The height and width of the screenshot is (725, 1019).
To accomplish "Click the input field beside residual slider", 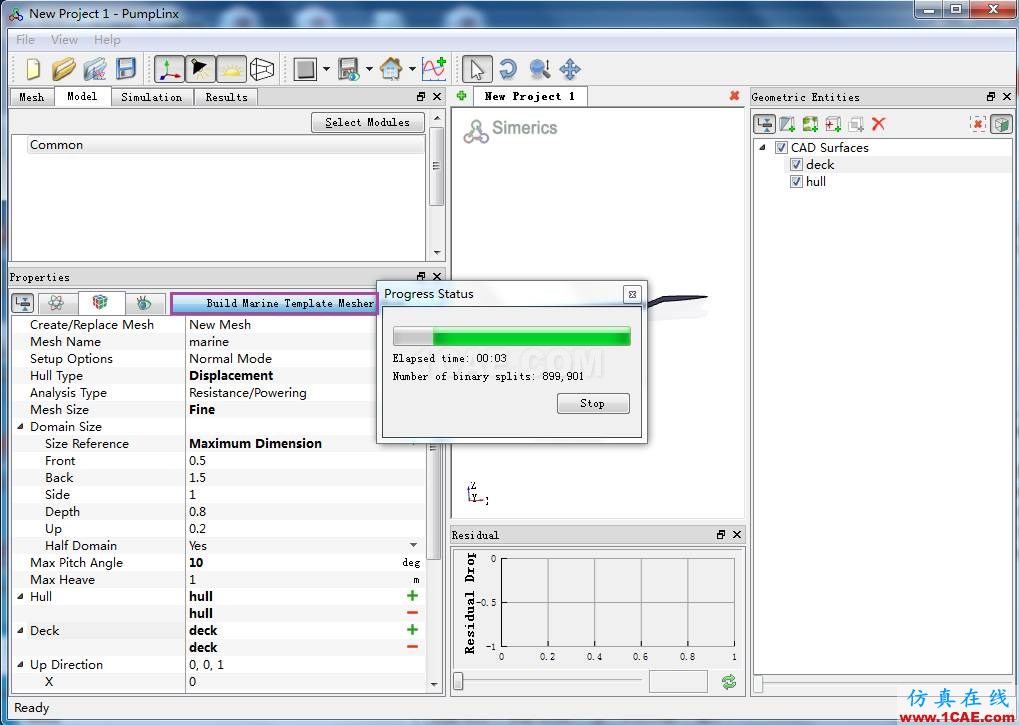I will point(678,682).
